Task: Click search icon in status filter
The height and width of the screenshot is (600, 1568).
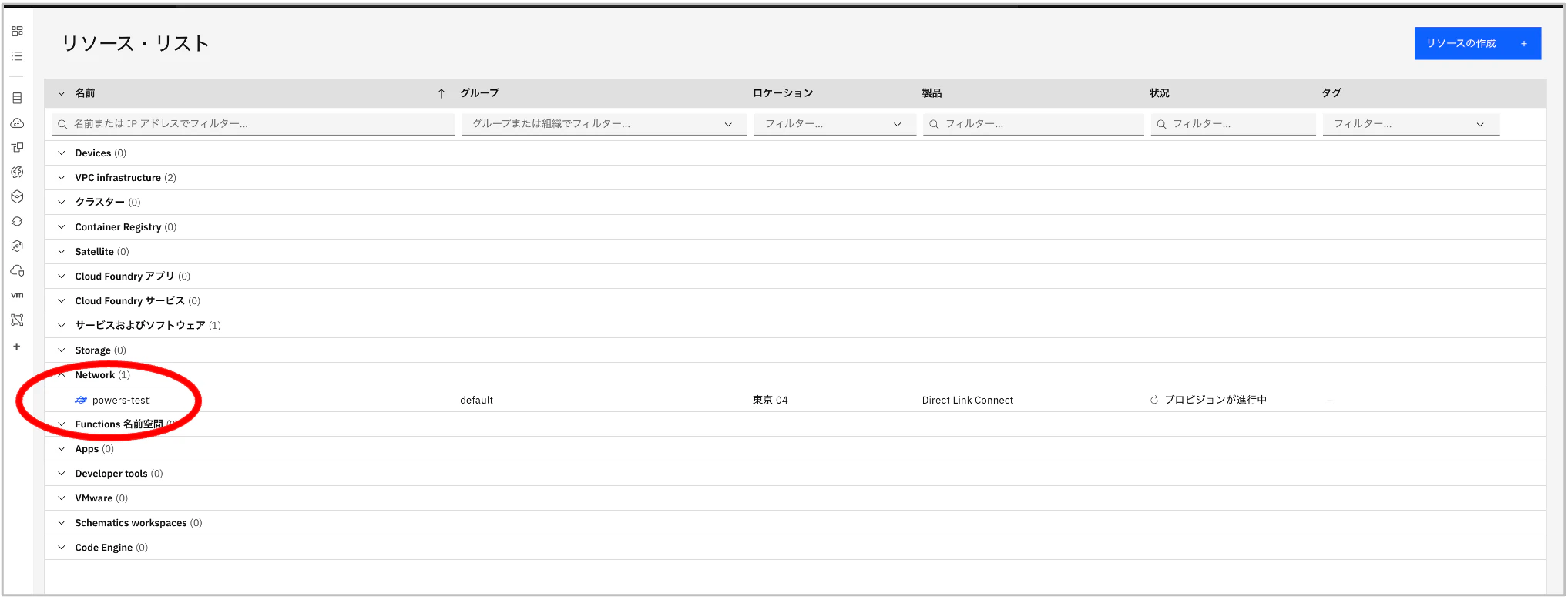Action: 1161,124
